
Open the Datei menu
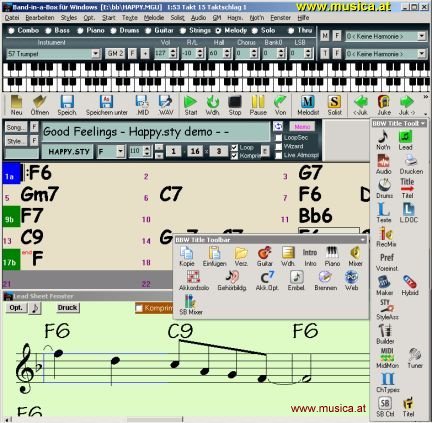[x=12, y=18]
